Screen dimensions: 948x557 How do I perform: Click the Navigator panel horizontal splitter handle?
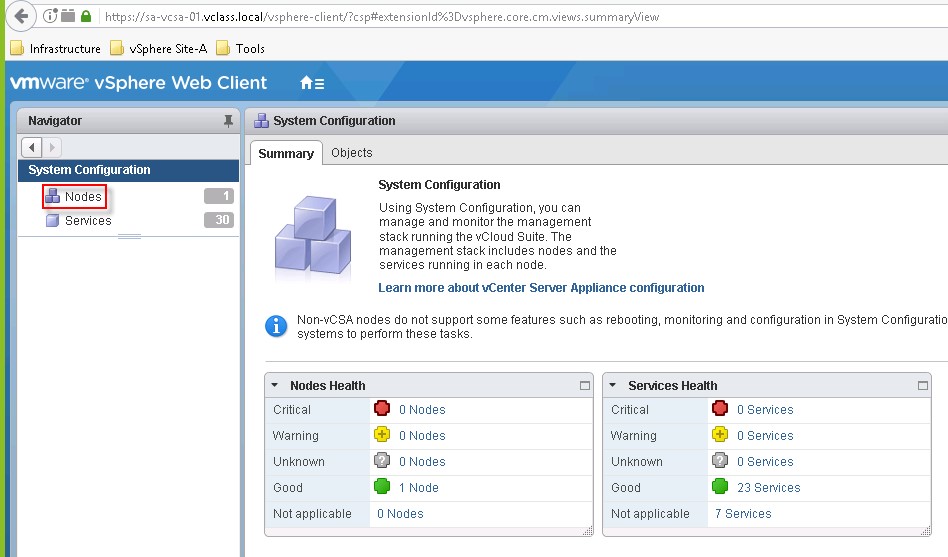click(129, 236)
